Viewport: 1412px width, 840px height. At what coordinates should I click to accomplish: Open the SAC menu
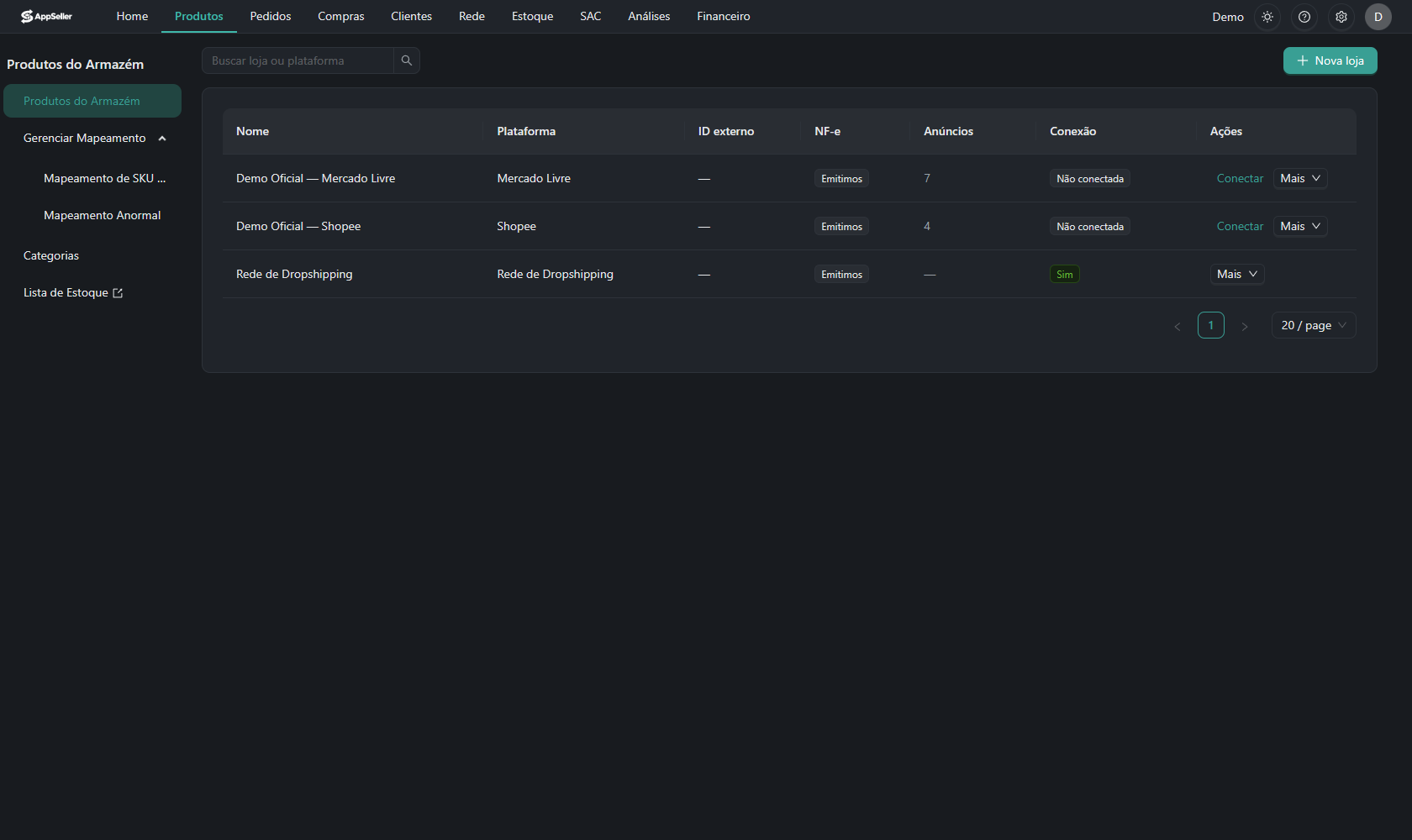pos(591,16)
